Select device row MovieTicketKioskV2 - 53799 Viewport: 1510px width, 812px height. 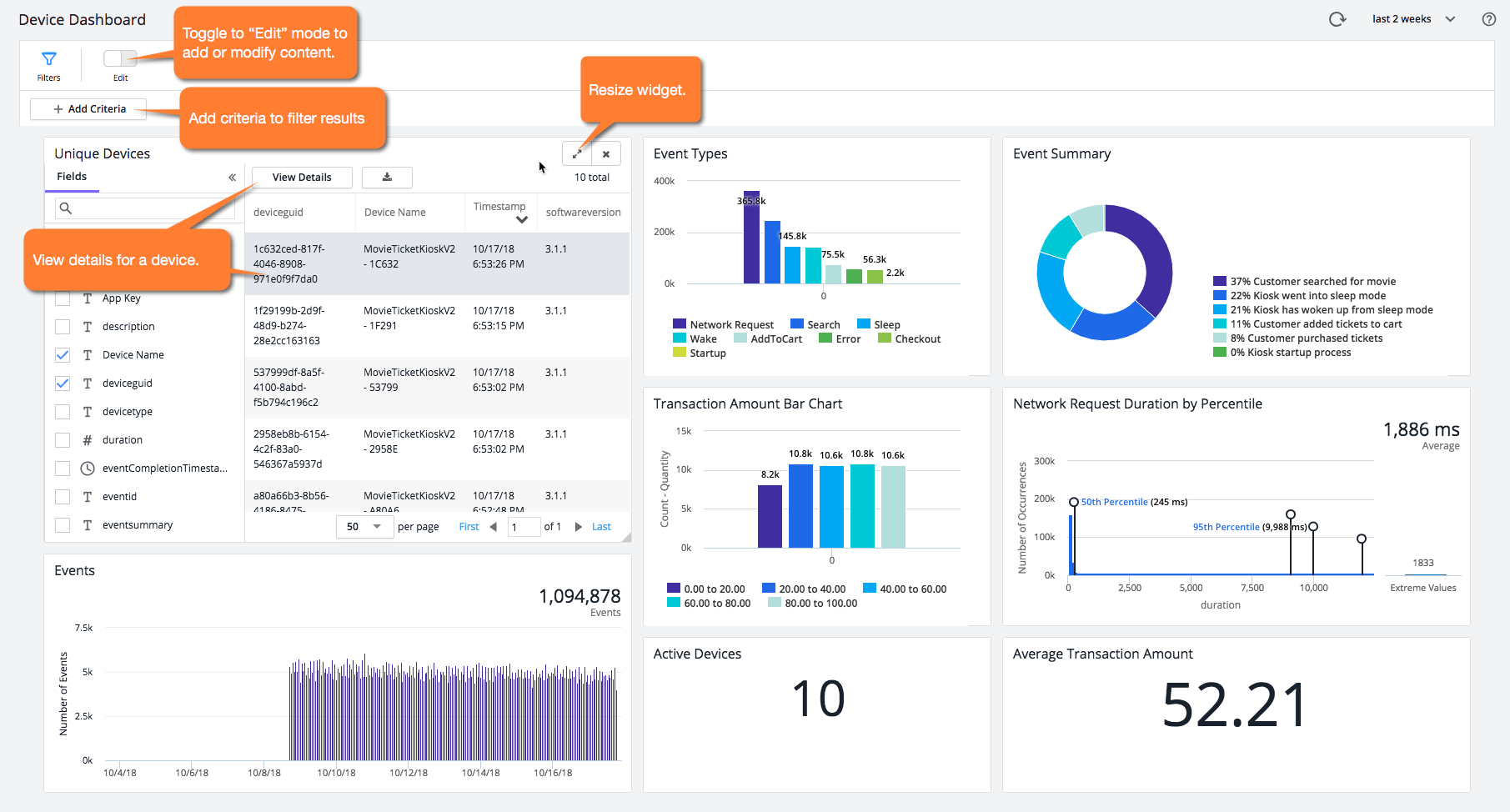pos(437,387)
